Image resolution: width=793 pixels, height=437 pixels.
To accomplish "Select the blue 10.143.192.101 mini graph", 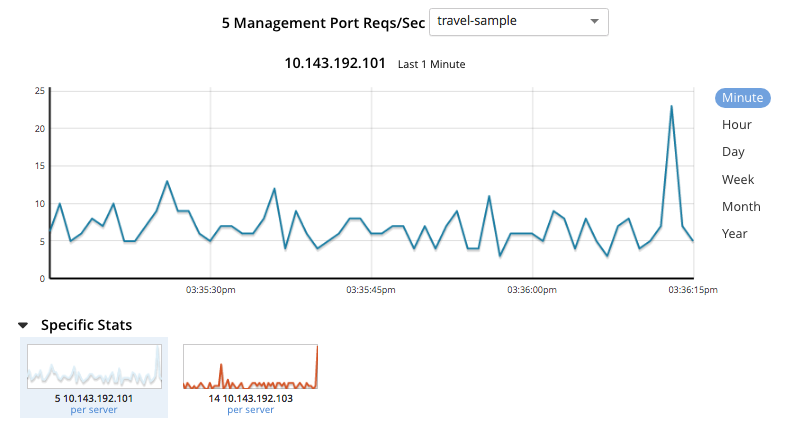I will 94,367.
